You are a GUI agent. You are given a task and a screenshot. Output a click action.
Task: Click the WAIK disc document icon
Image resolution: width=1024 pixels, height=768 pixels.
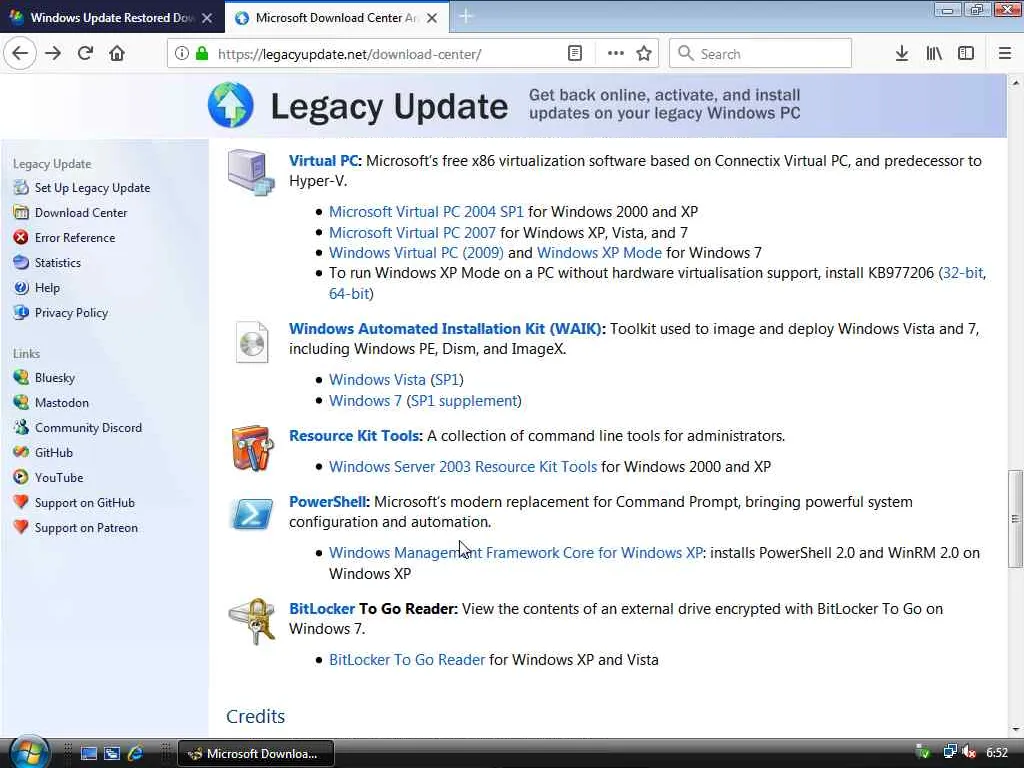tap(252, 342)
